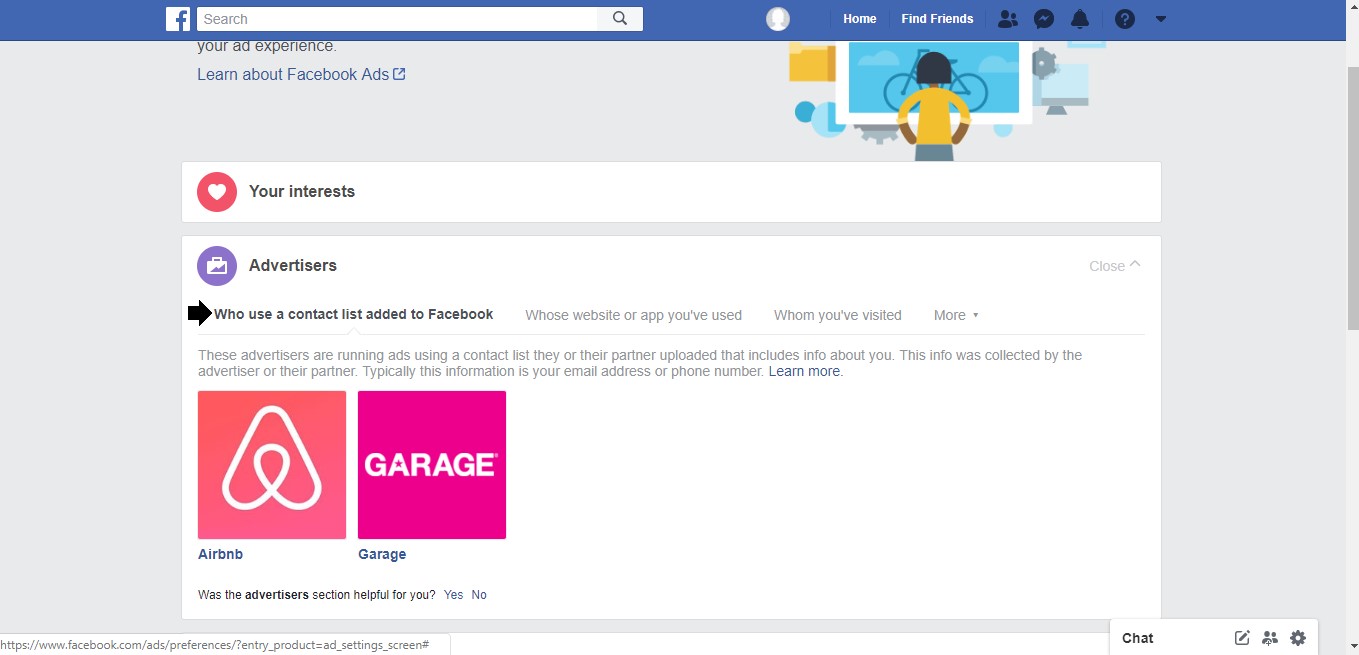
Task: Open the account dropdown arrow in top bar
Action: [x=1161, y=19]
